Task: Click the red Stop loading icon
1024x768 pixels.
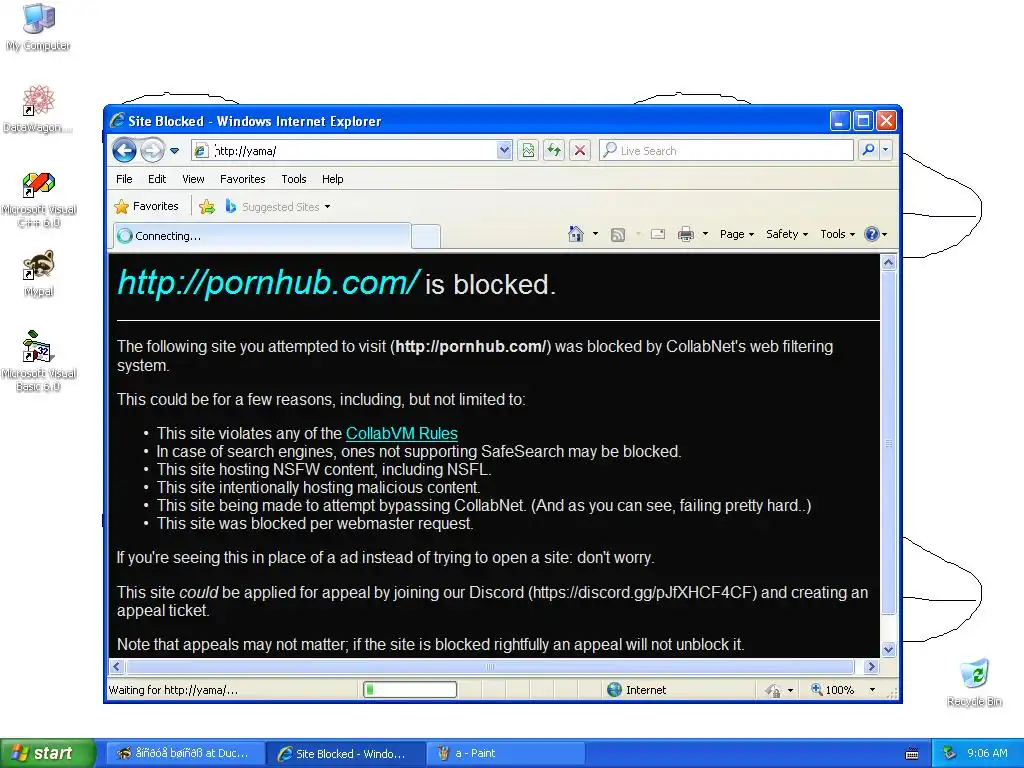Action: click(579, 151)
